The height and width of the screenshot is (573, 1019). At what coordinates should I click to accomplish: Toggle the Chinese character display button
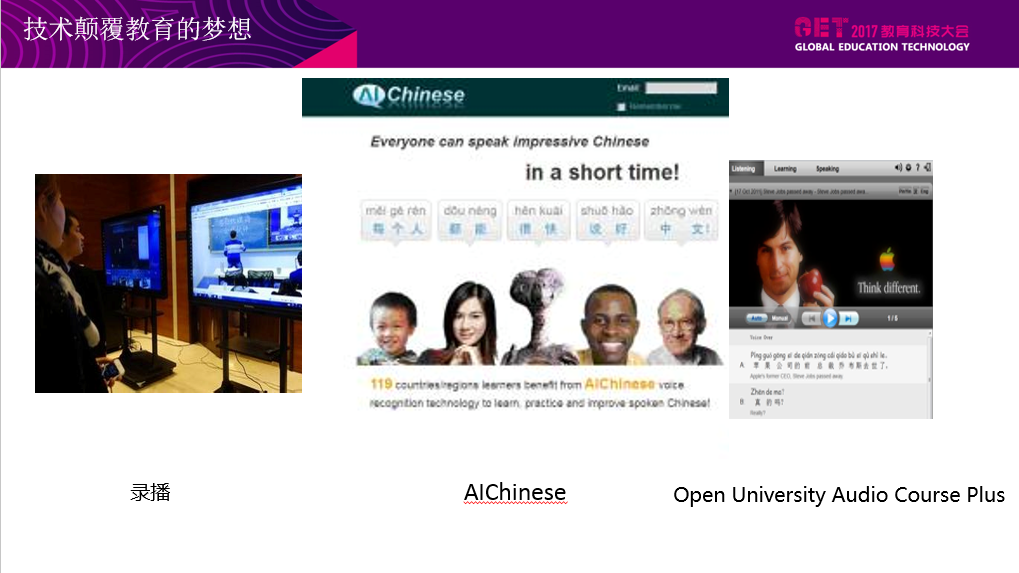(x=915, y=191)
